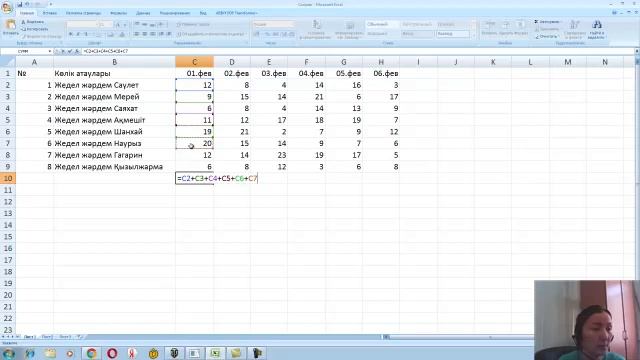Click Format (Формат) button in Cells group
640x360 pixels.
pos(521,28)
